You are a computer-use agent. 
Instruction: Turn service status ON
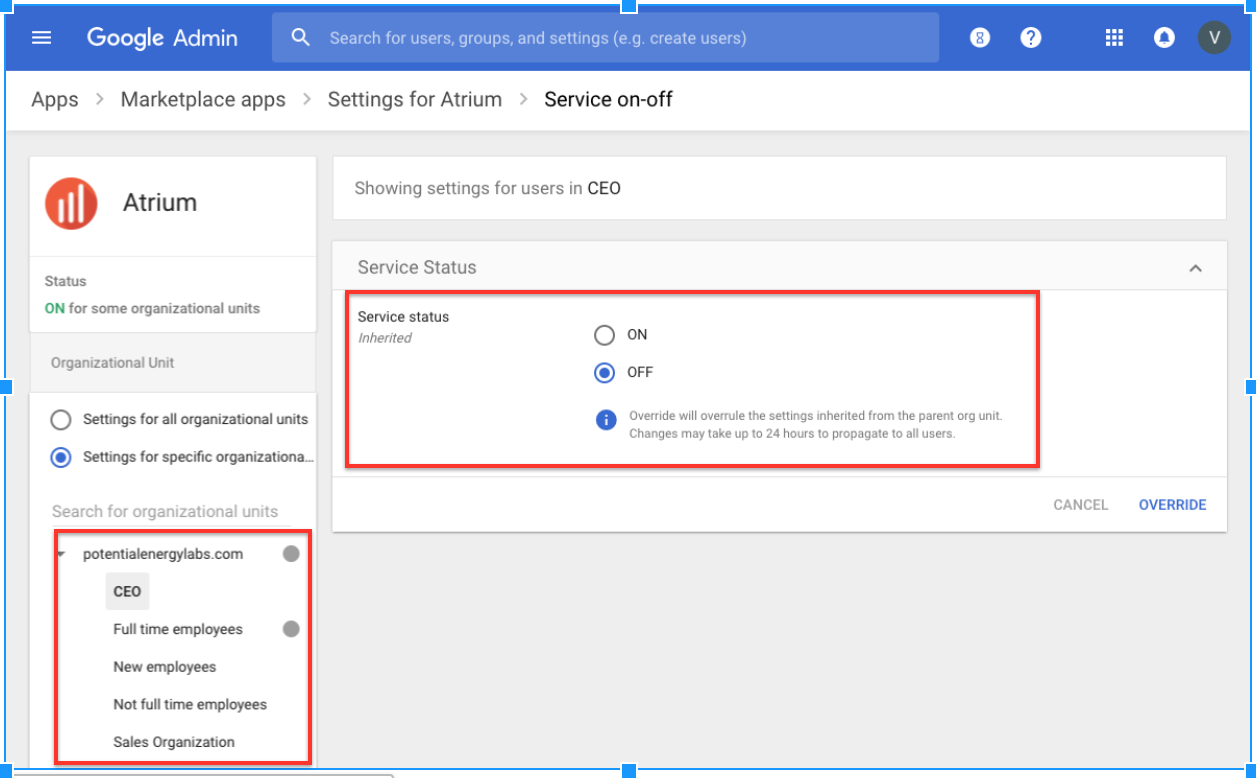[604, 335]
